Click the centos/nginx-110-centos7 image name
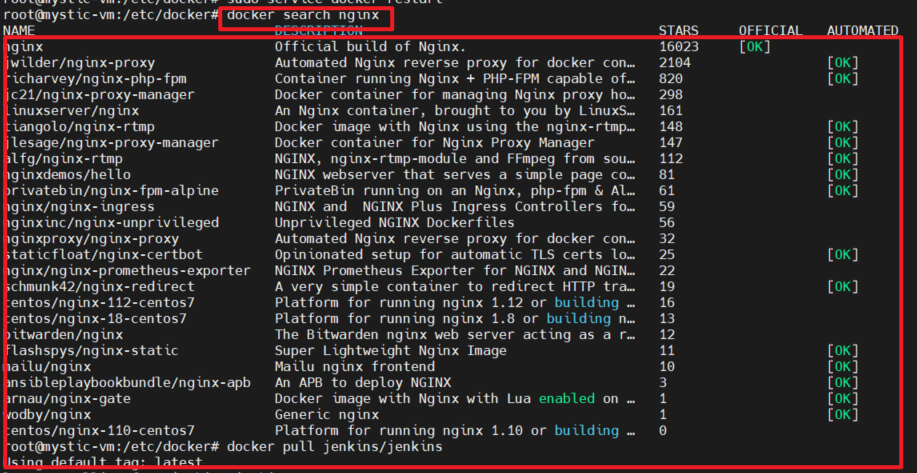This screenshot has height=473, width=917. click(99, 431)
